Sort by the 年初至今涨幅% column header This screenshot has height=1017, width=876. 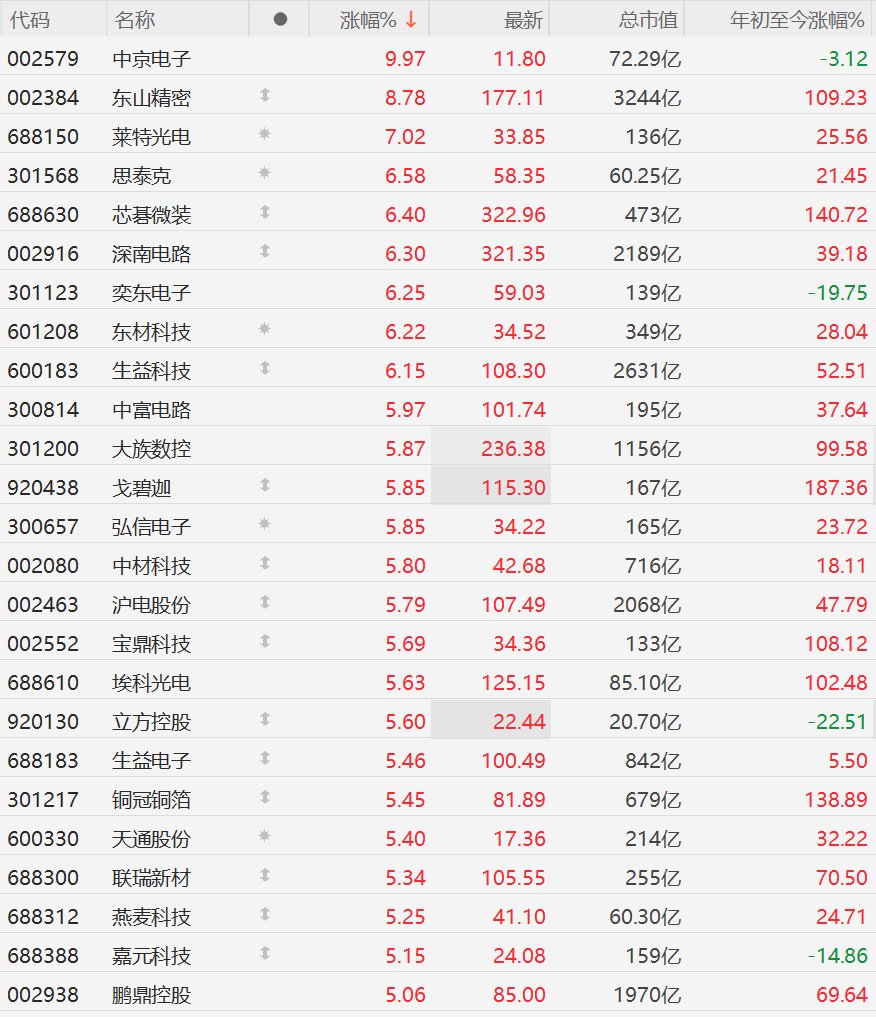click(797, 20)
